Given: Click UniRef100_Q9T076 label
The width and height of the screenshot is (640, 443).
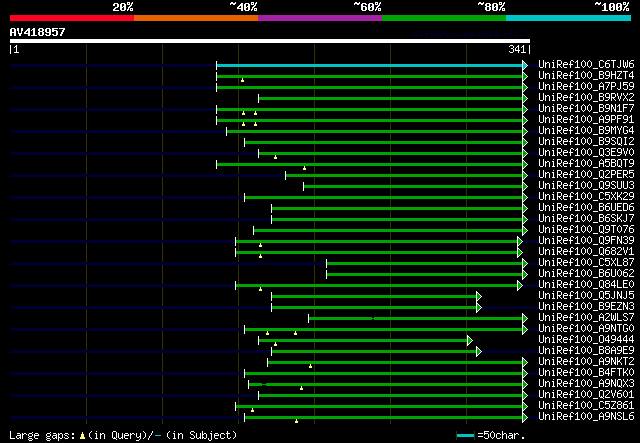Looking at the screenshot, I should pos(586,230).
